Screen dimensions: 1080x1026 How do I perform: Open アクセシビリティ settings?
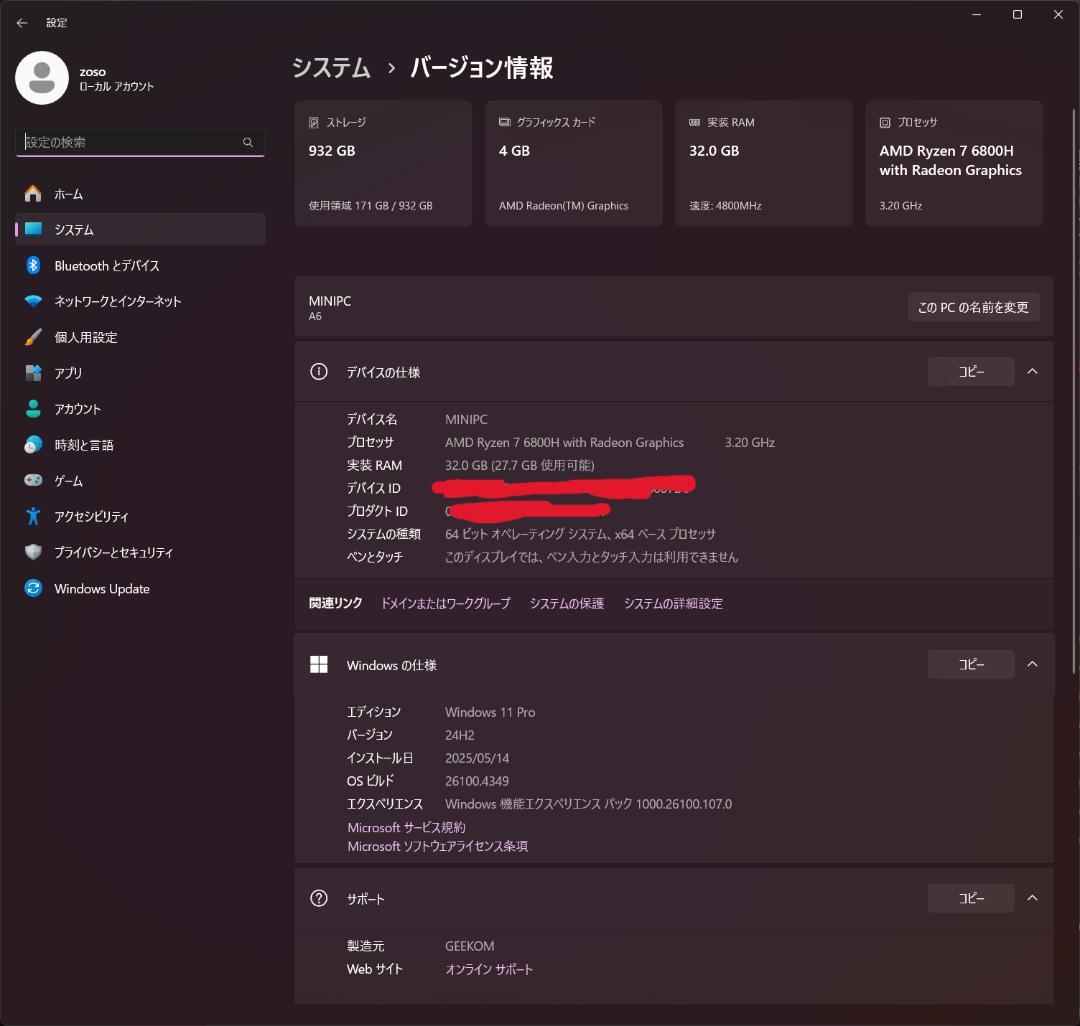coord(92,516)
